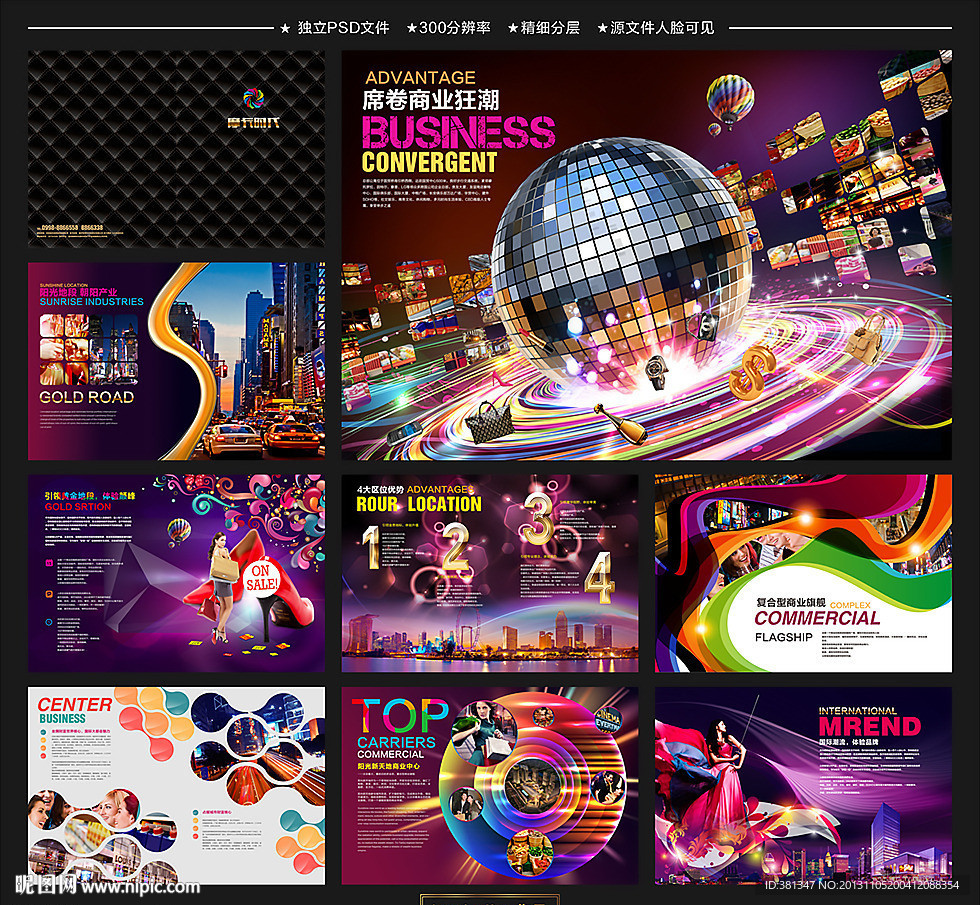Click the header text "独立PSD文件"
The height and width of the screenshot is (905, 980).
[x=343, y=28]
